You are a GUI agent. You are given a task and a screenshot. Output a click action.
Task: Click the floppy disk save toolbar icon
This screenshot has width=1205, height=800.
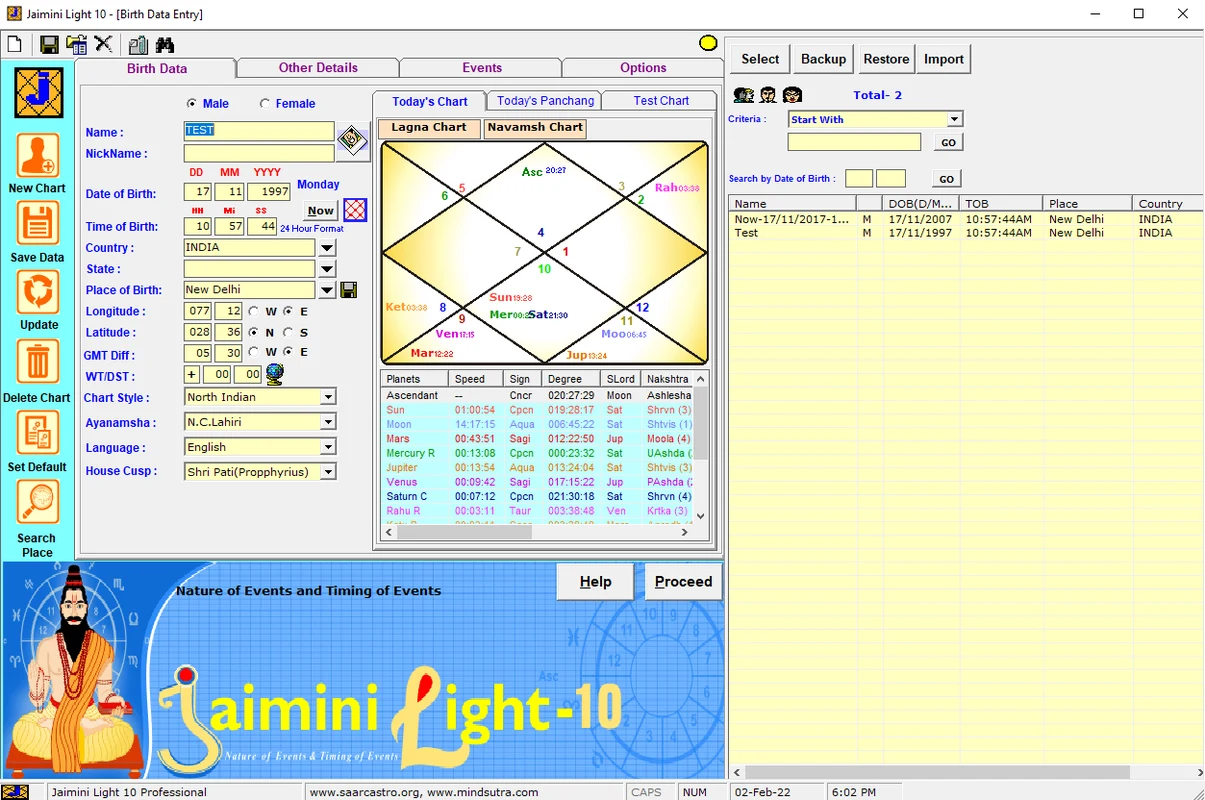click(x=49, y=44)
